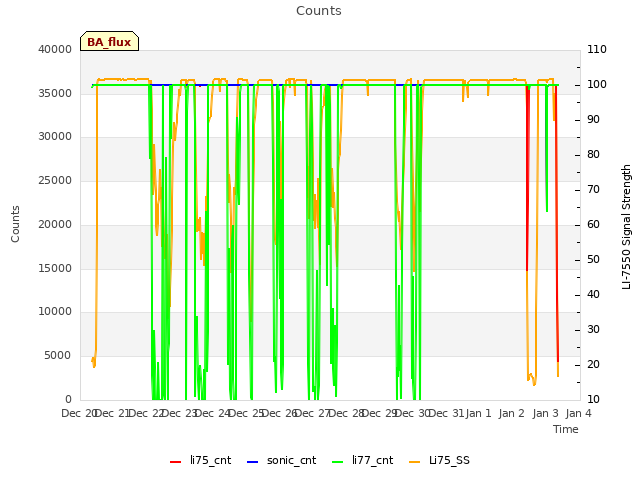
Task: Click the 20000 tick on left axis
Action: [x=55, y=224]
